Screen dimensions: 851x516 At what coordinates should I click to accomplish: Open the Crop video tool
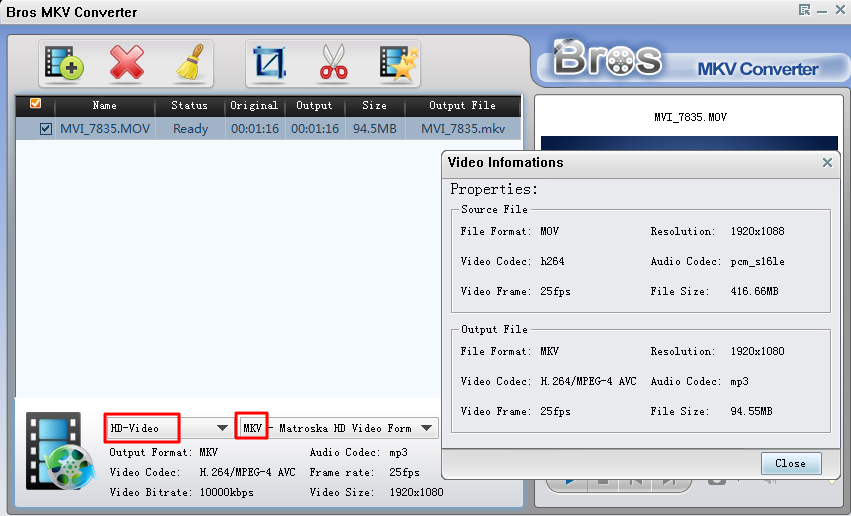[x=269, y=63]
